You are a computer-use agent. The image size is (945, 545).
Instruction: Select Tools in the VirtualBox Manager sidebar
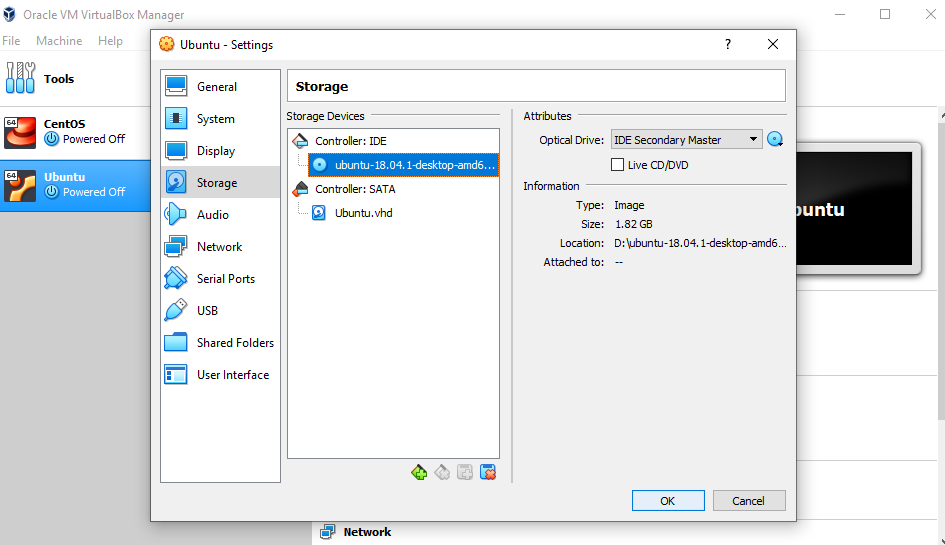[75, 78]
